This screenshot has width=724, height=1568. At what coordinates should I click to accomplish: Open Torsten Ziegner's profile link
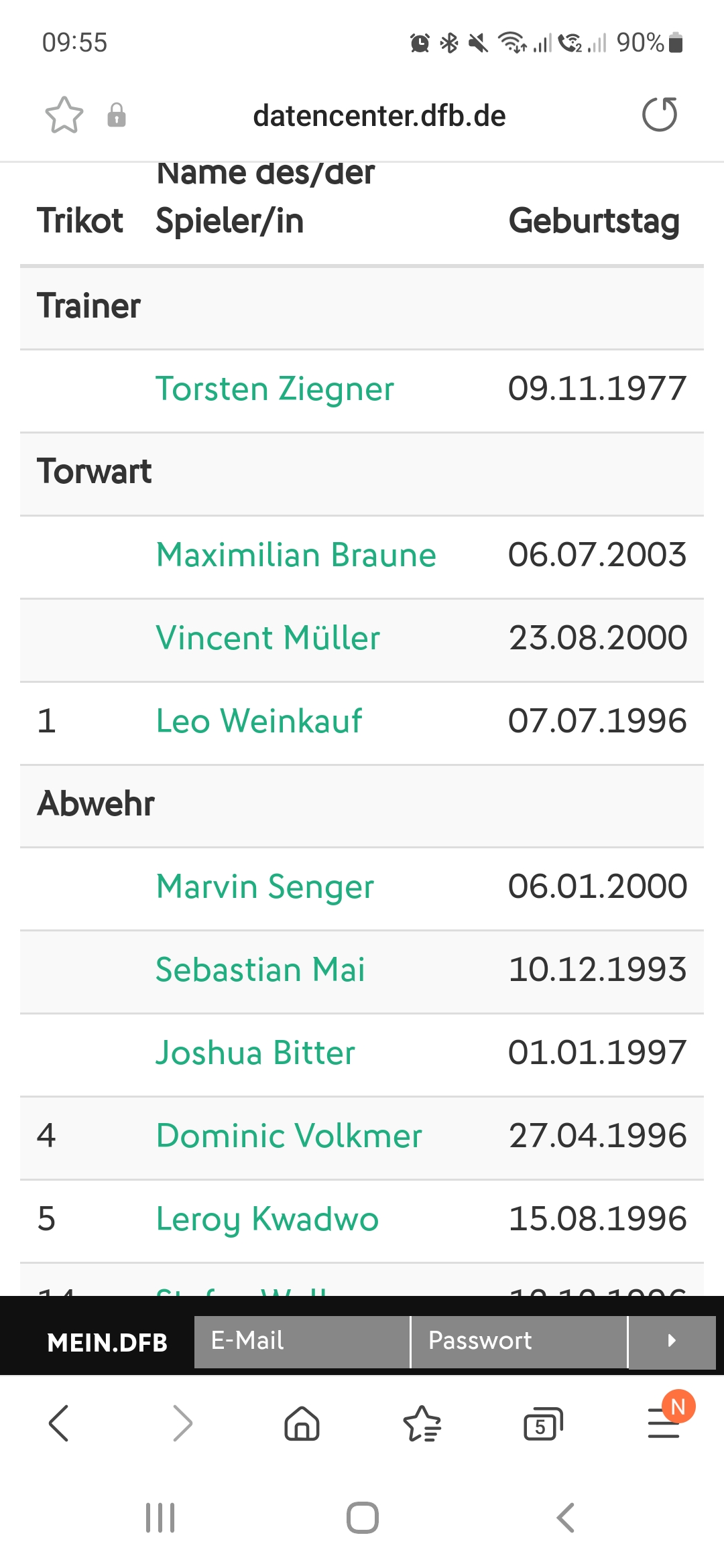pos(275,389)
